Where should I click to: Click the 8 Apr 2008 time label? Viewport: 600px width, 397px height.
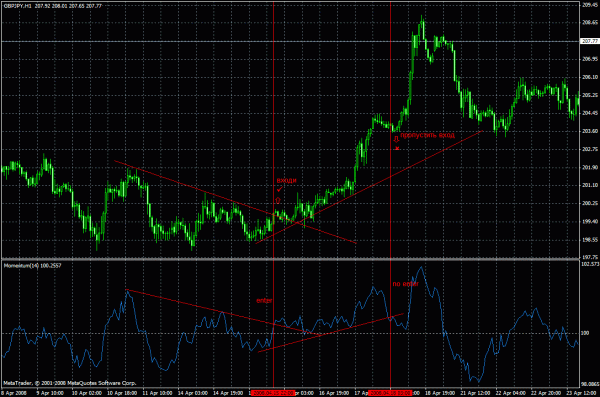pyautogui.click(x=14, y=393)
